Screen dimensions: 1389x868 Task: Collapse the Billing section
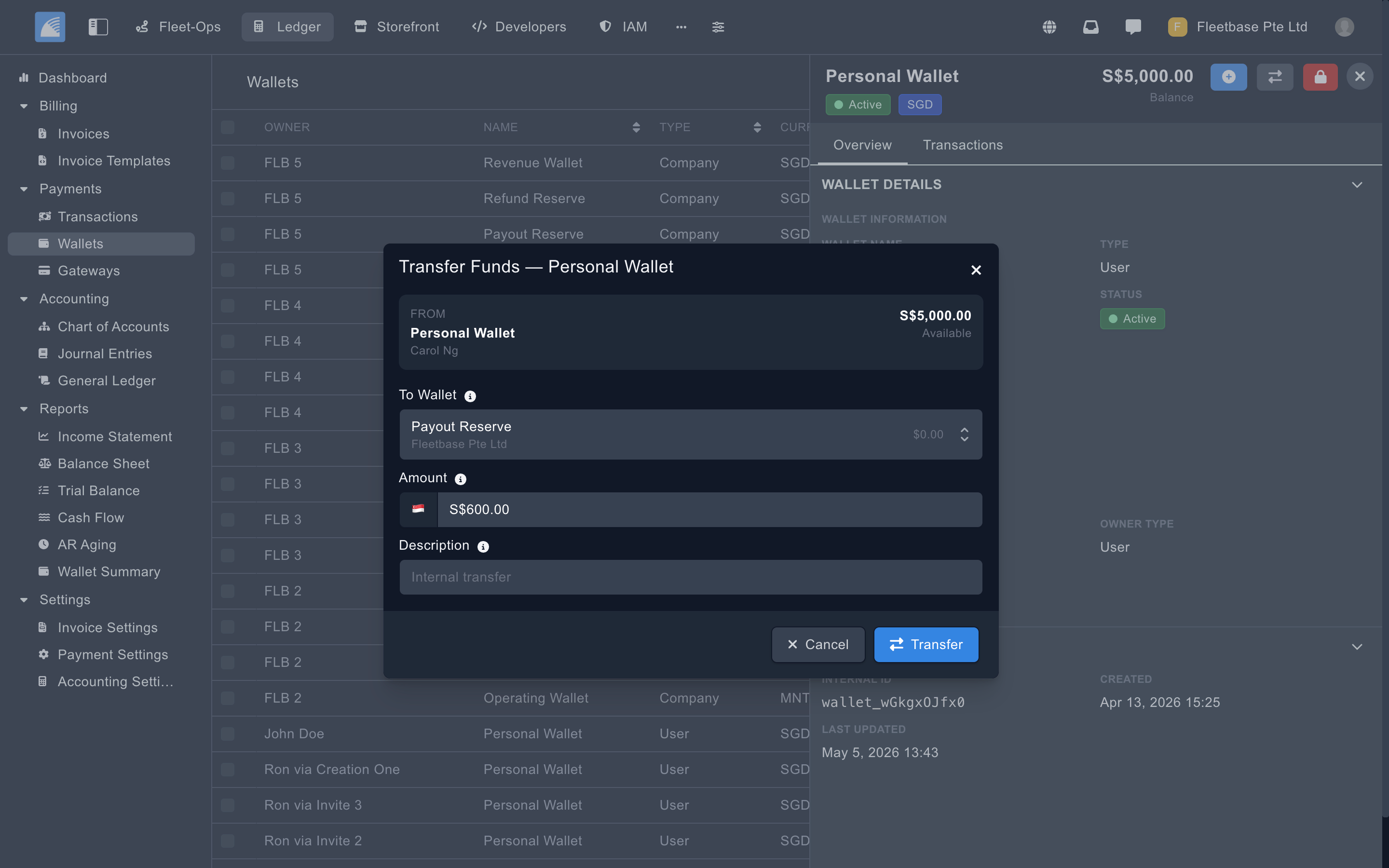(x=24, y=106)
